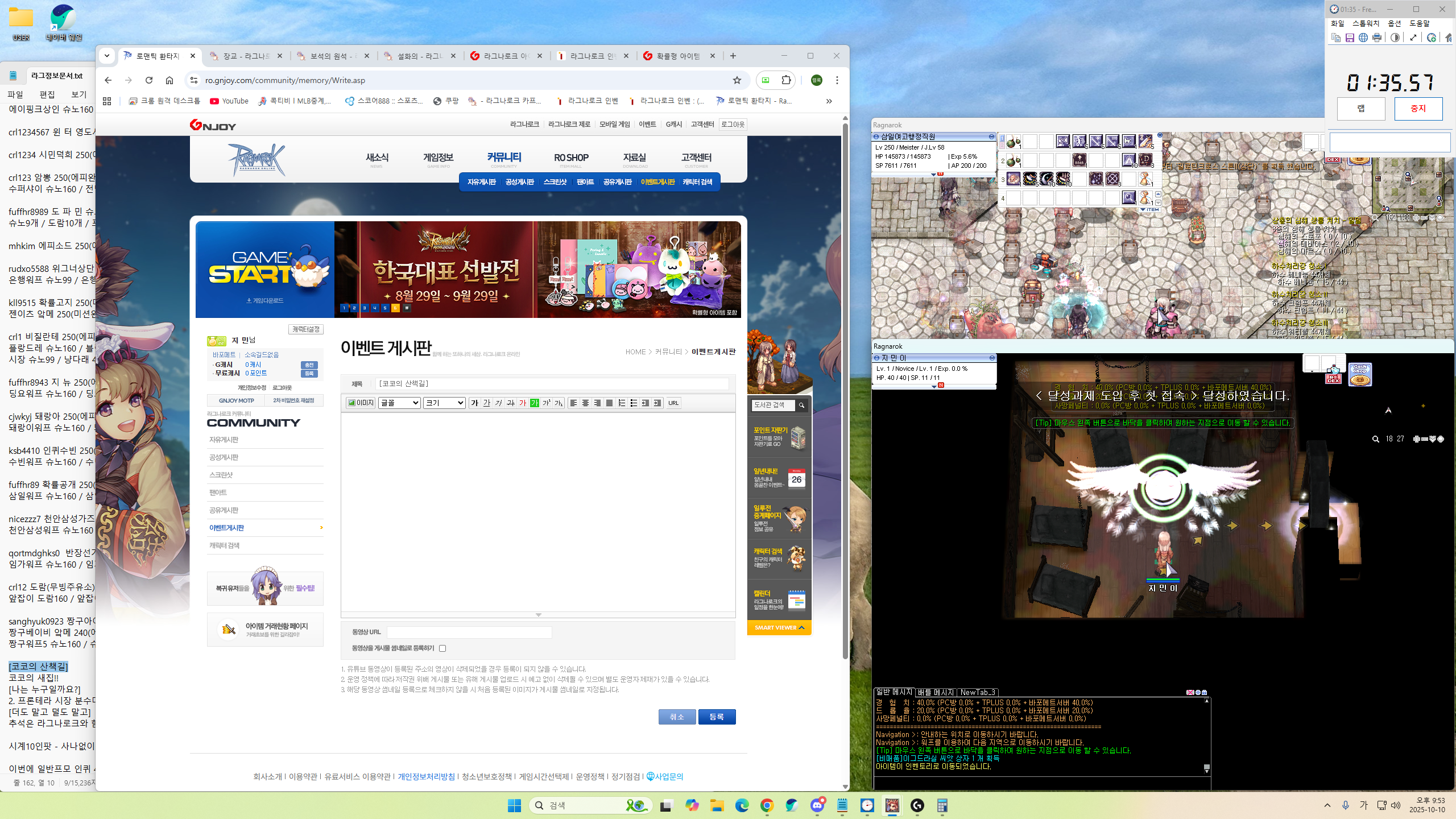Open the 스톱워치 menu in stopwatch app
1456x819 pixels.
point(1366,23)
